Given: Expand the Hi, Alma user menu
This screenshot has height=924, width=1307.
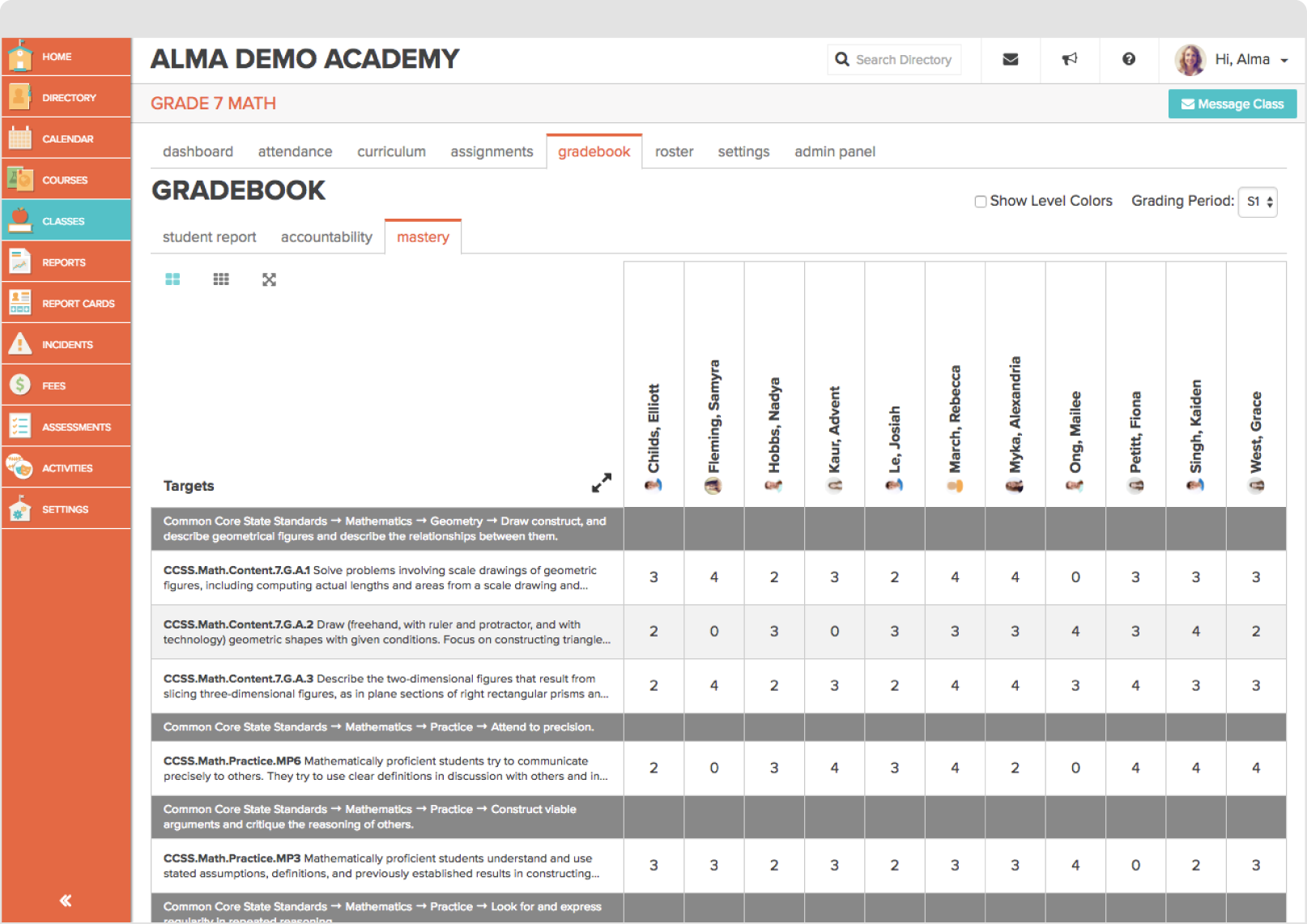Looking at the screenshot, I should pos(1250,60).
